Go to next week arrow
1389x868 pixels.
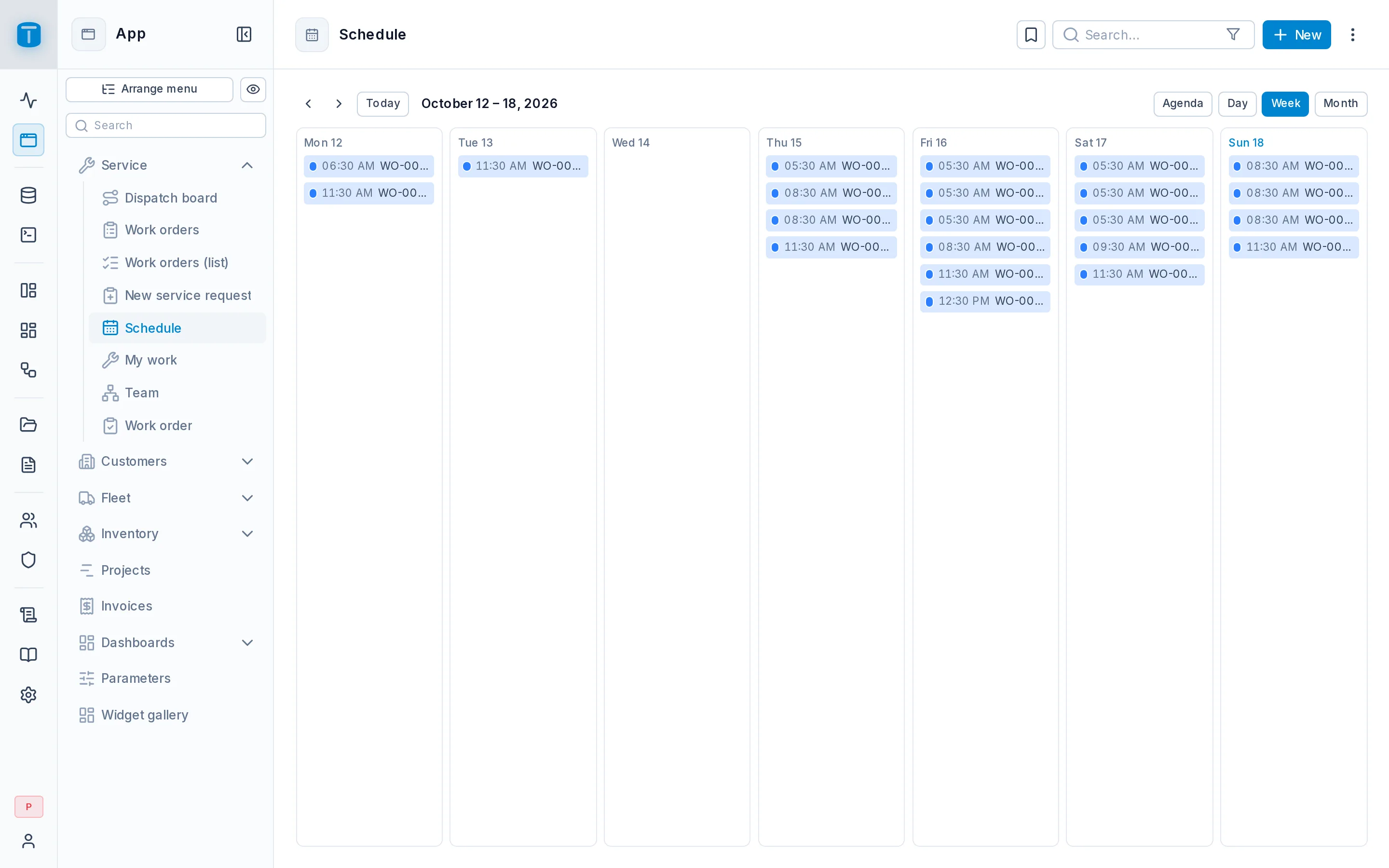pyautogui.click(x=339, y=104)
